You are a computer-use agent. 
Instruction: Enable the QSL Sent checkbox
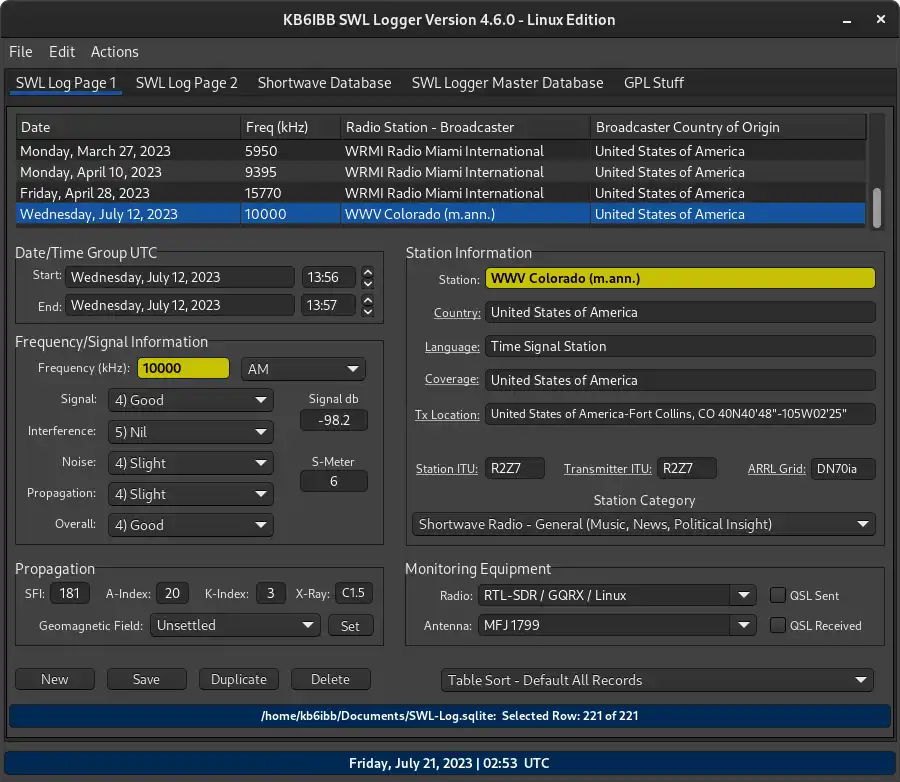(x=778, y=595)
